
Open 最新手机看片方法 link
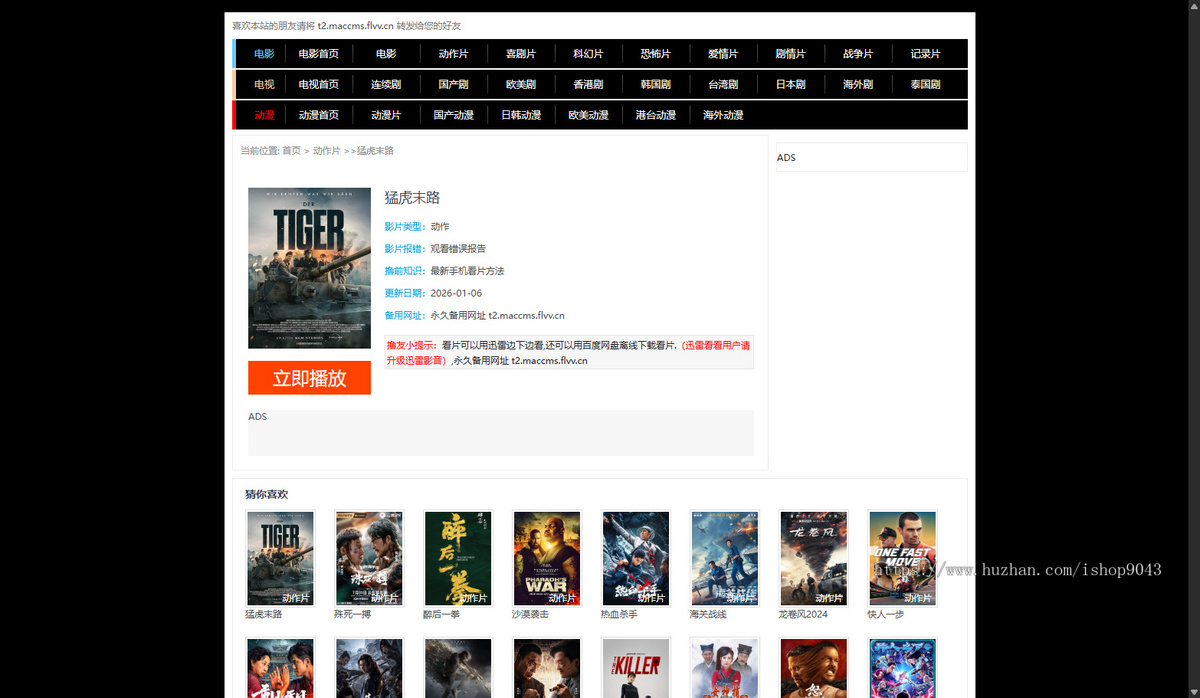coord(467,271)
